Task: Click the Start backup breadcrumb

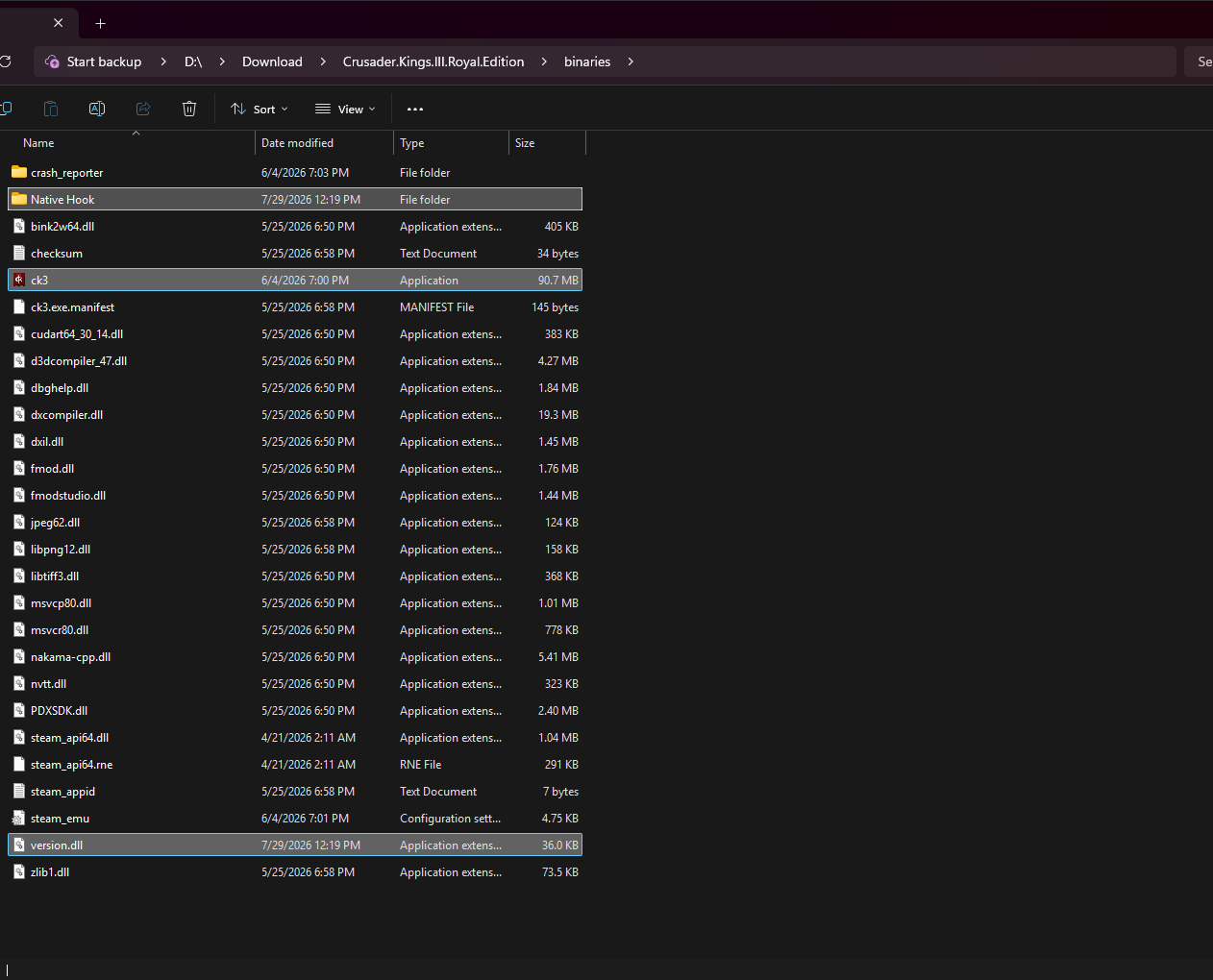Action: (x=104, y=61)
